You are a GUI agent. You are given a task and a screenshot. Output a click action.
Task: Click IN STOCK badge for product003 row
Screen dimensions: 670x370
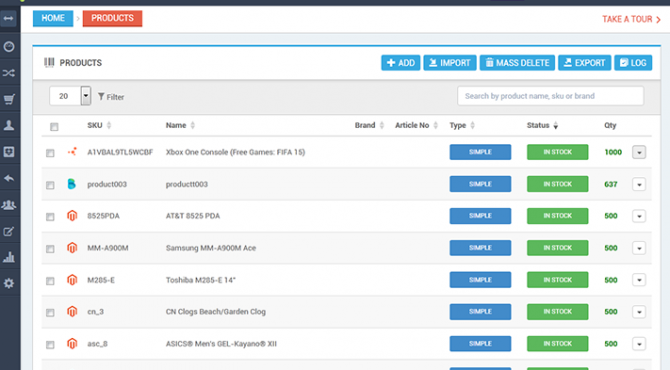pyautogui.click(x=558, y=184)
